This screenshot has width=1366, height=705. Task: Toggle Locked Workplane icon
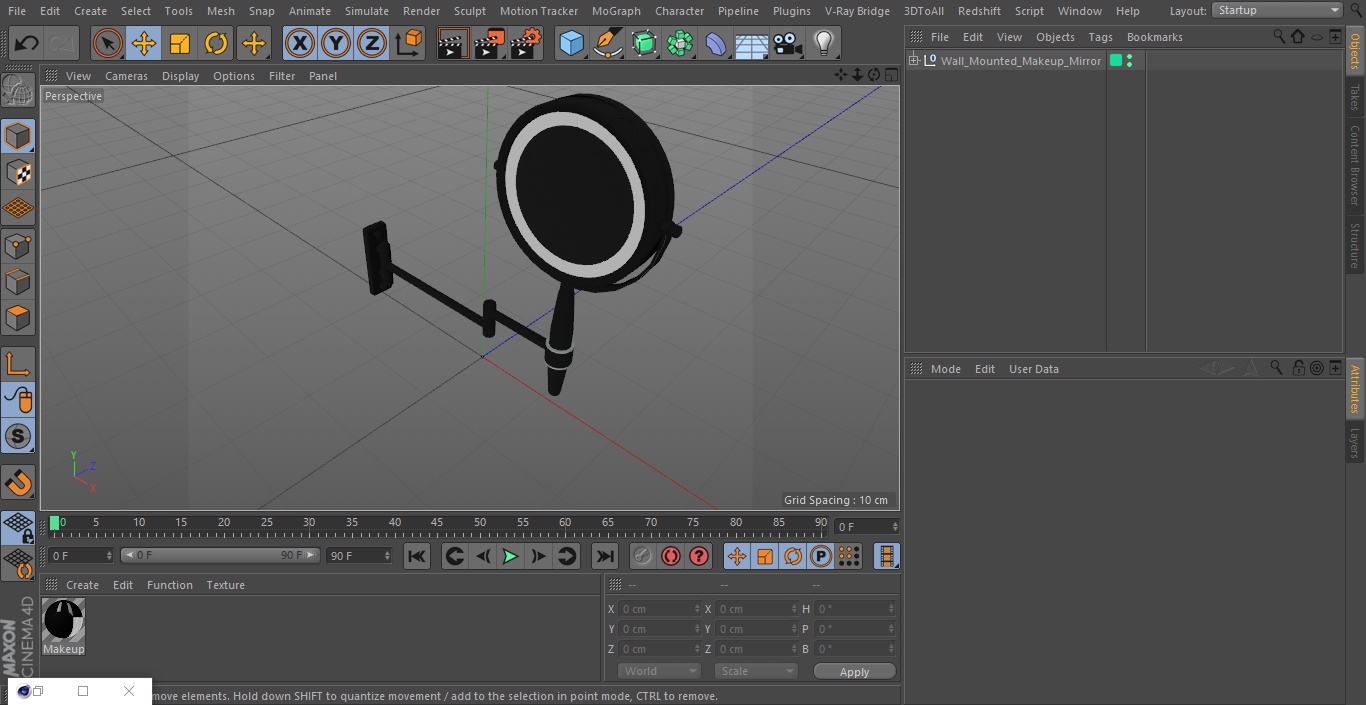(x=18, y=527)
